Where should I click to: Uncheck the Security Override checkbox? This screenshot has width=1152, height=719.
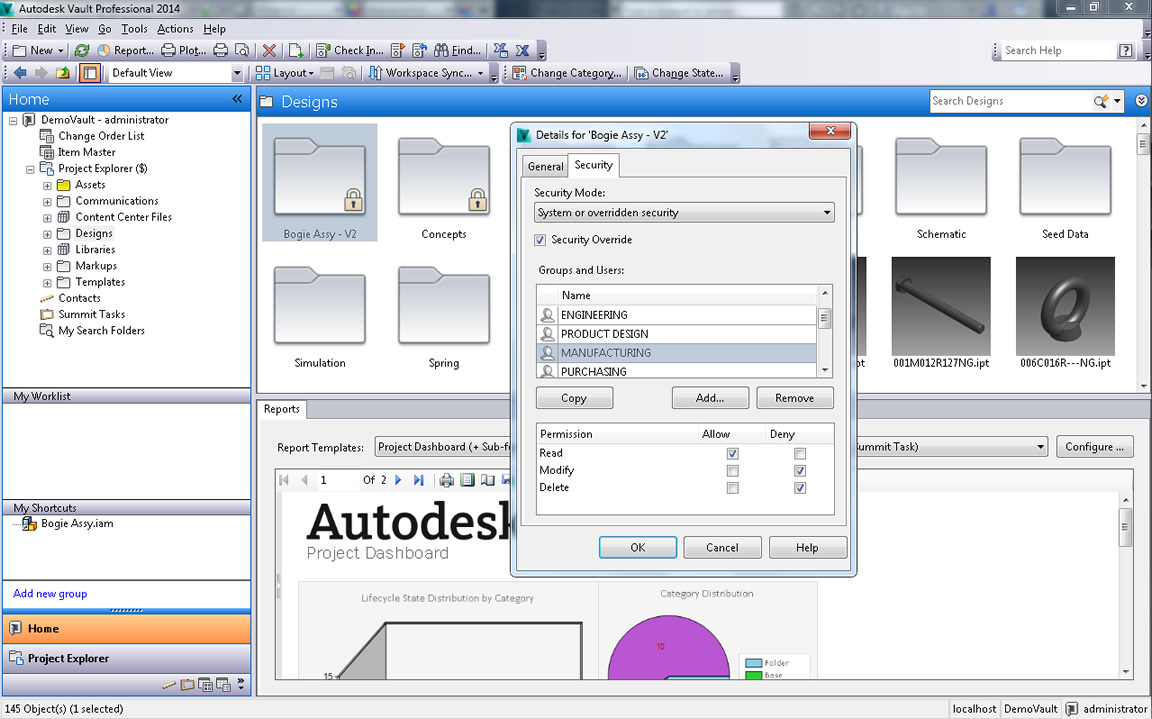540,240
